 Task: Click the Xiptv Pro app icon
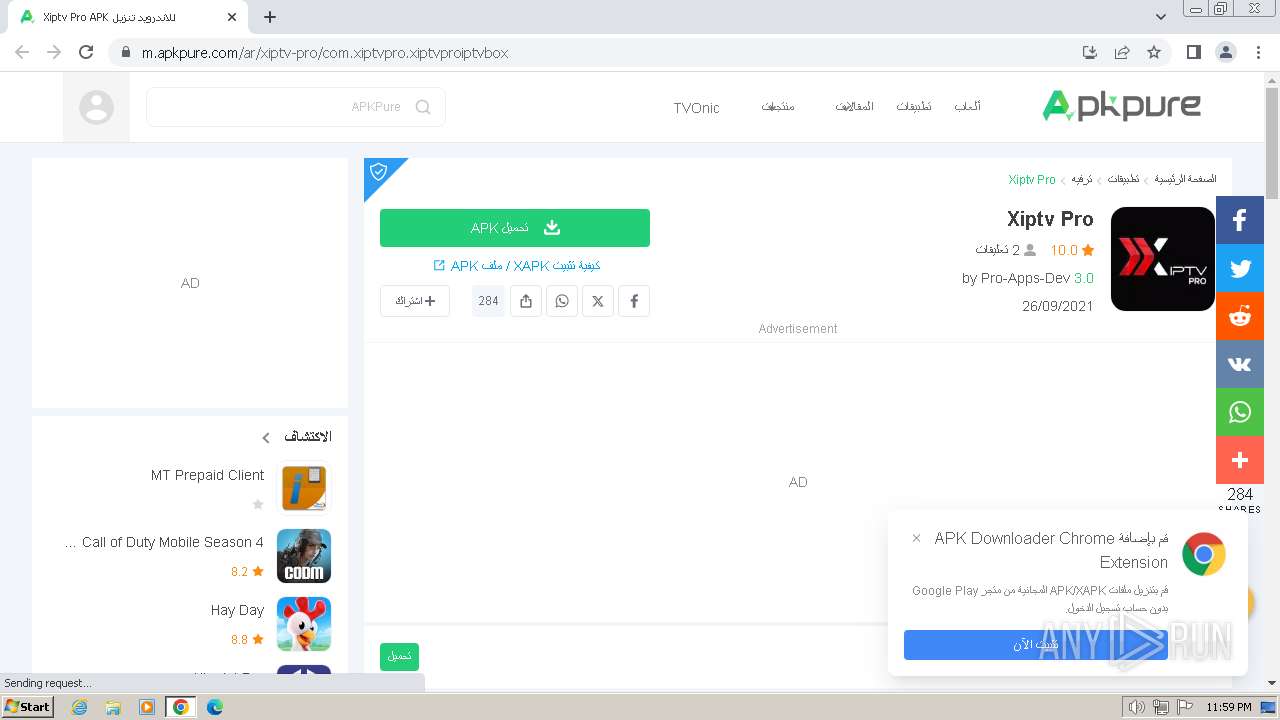[1163, 259]
